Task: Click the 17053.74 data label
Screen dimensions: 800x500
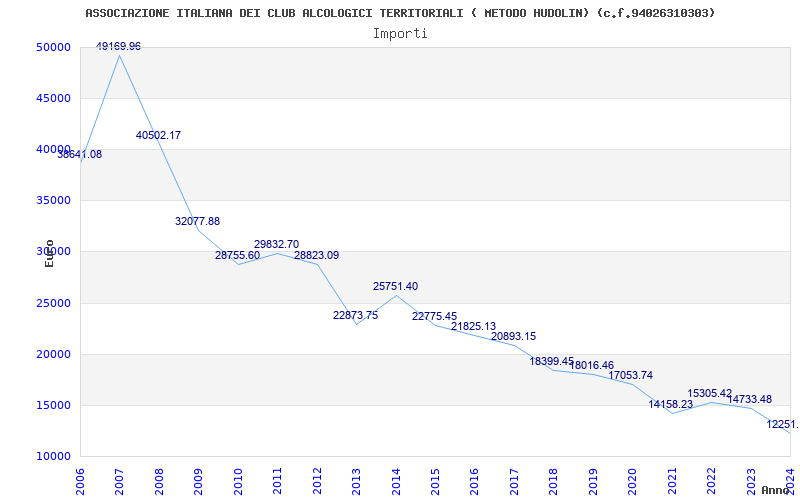Action: 631,376
